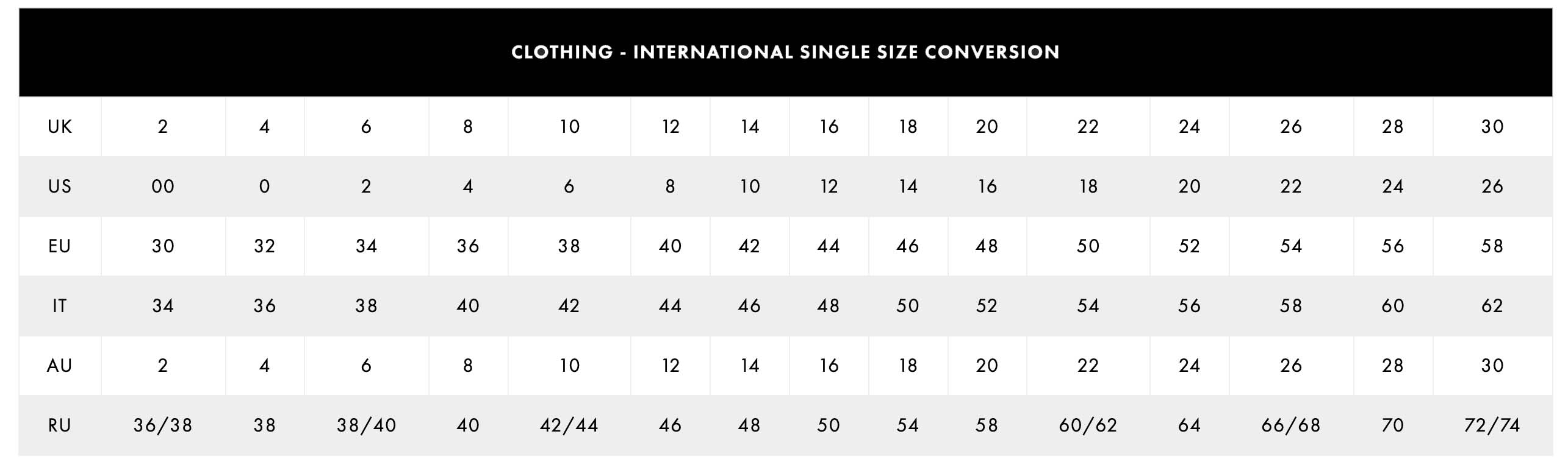The width and height of the screenshot is (1568, 473).
Task: Select RU size 70 cell
Action: [x=1393, y=425]
